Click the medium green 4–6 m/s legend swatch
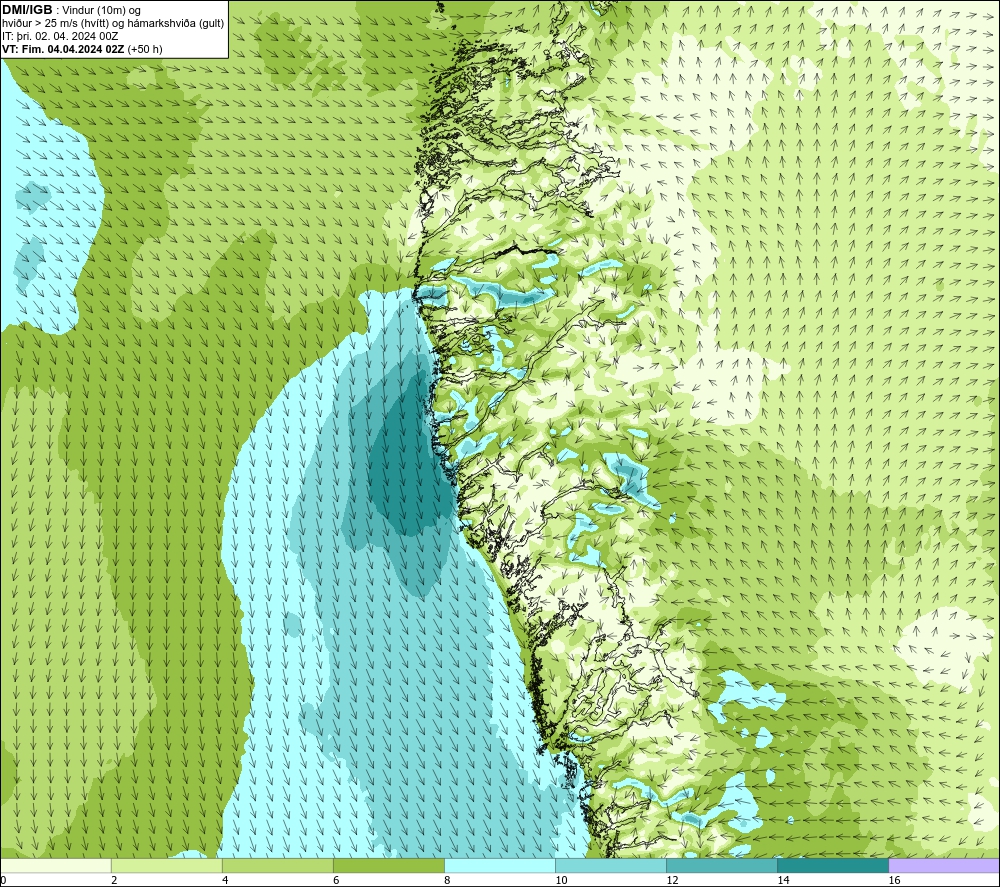The height and width of the screenshot is (887, 1000). [278, 866]
